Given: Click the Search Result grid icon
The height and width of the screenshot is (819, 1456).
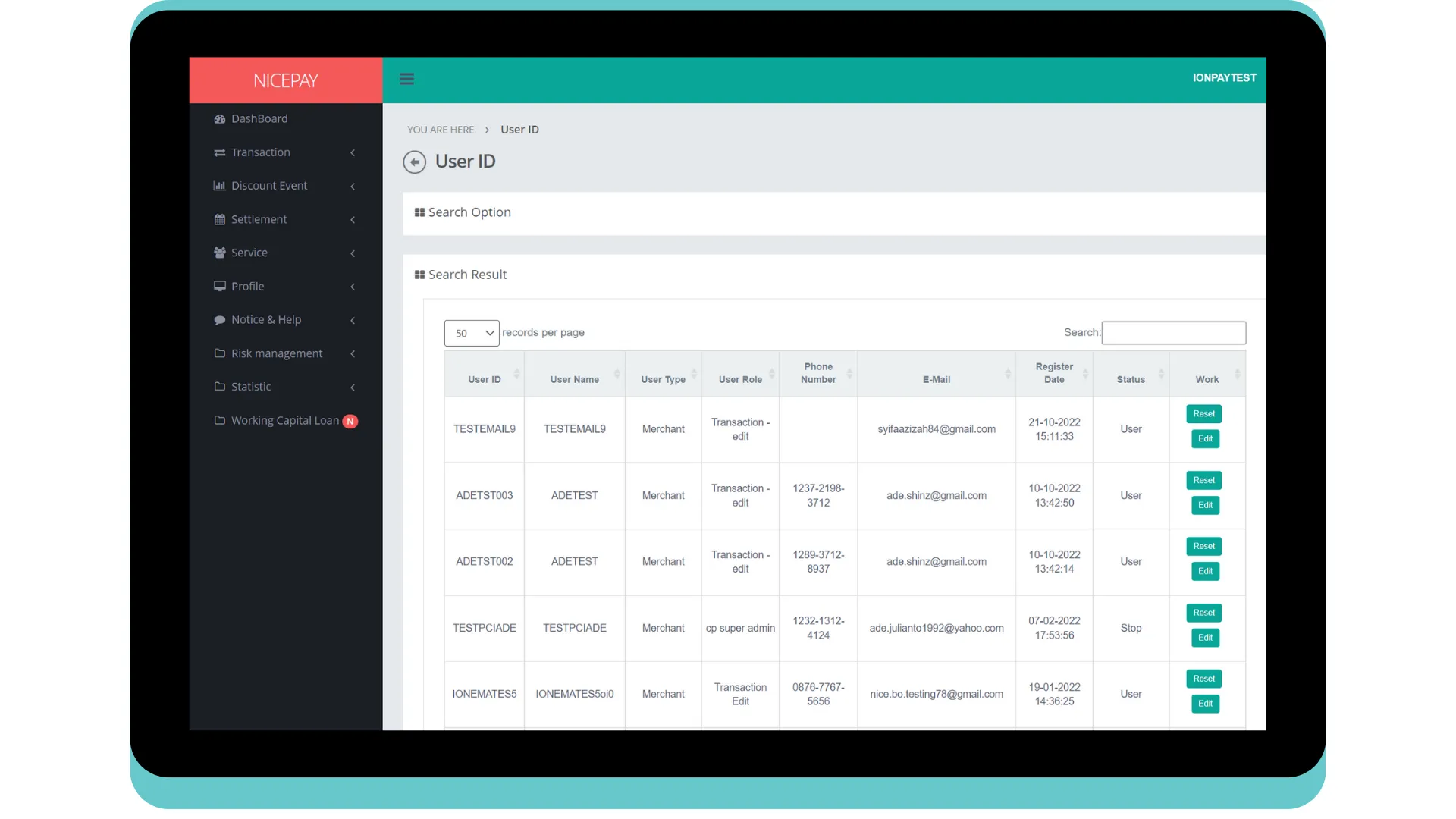Looking at the screenshot, I should (x=419, y=275).
